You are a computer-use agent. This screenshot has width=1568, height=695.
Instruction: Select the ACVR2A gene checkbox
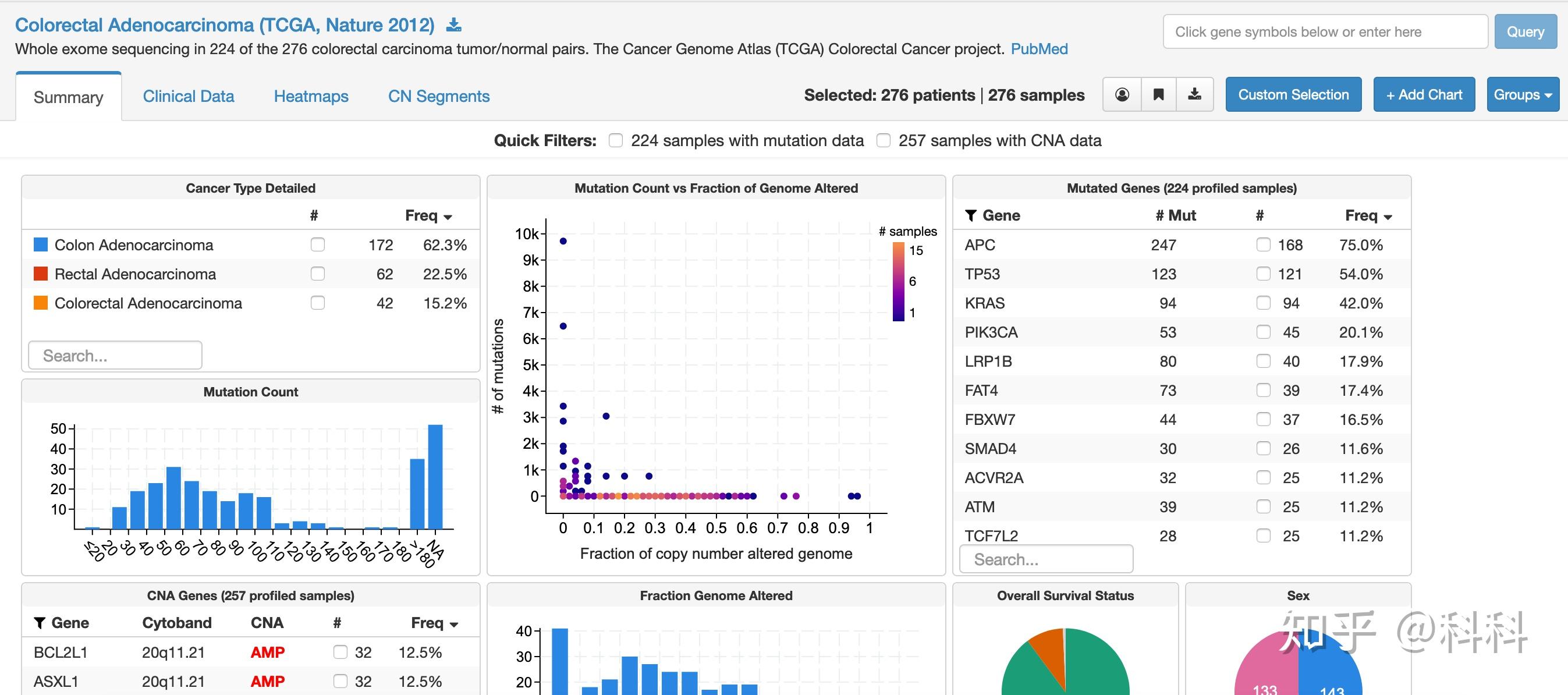[x=1264, y=478]
